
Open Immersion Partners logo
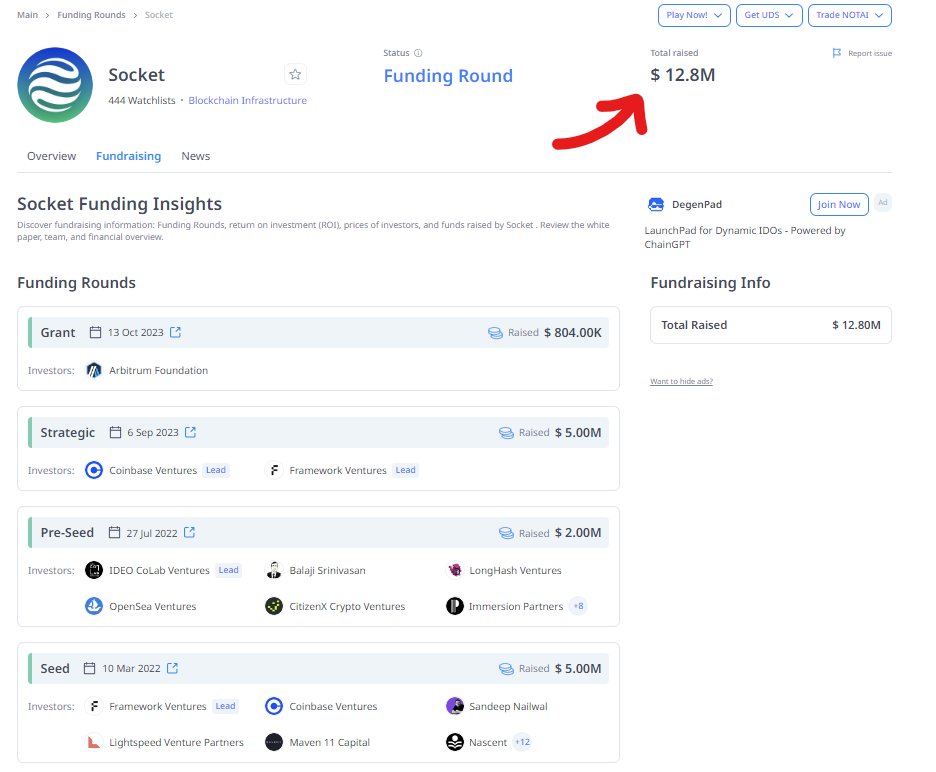tap(455, 606)
